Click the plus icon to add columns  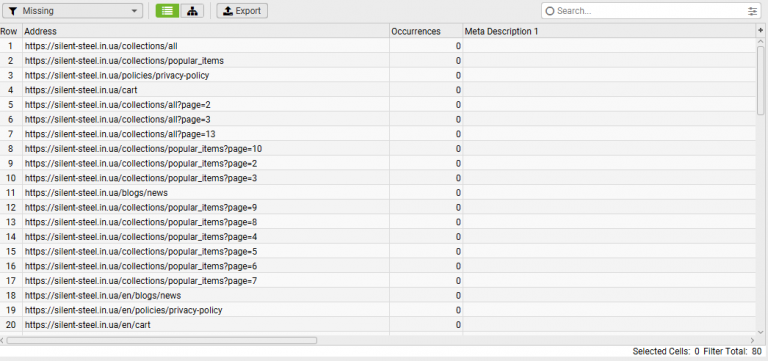[761, 30]
